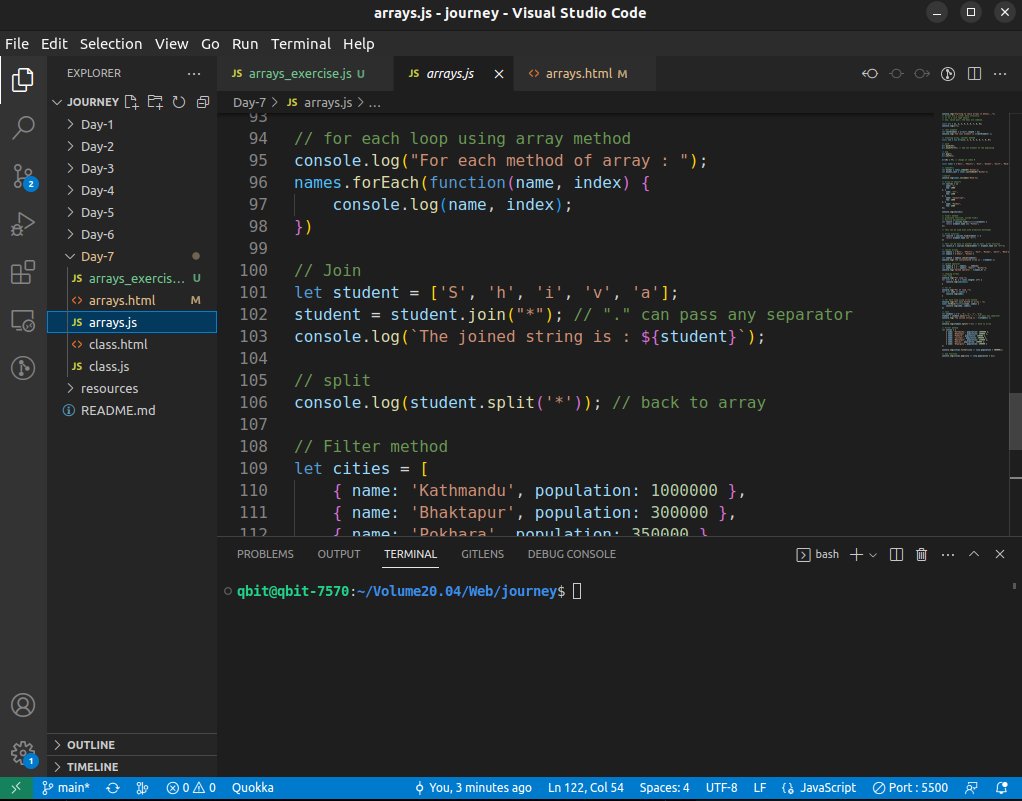
Task: Maximize the terminal panel size
Action: point(974,554)
